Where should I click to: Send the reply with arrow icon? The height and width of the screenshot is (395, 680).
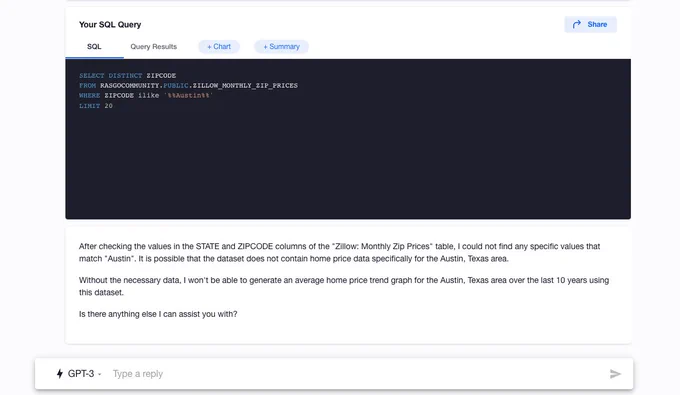point(615,374)
